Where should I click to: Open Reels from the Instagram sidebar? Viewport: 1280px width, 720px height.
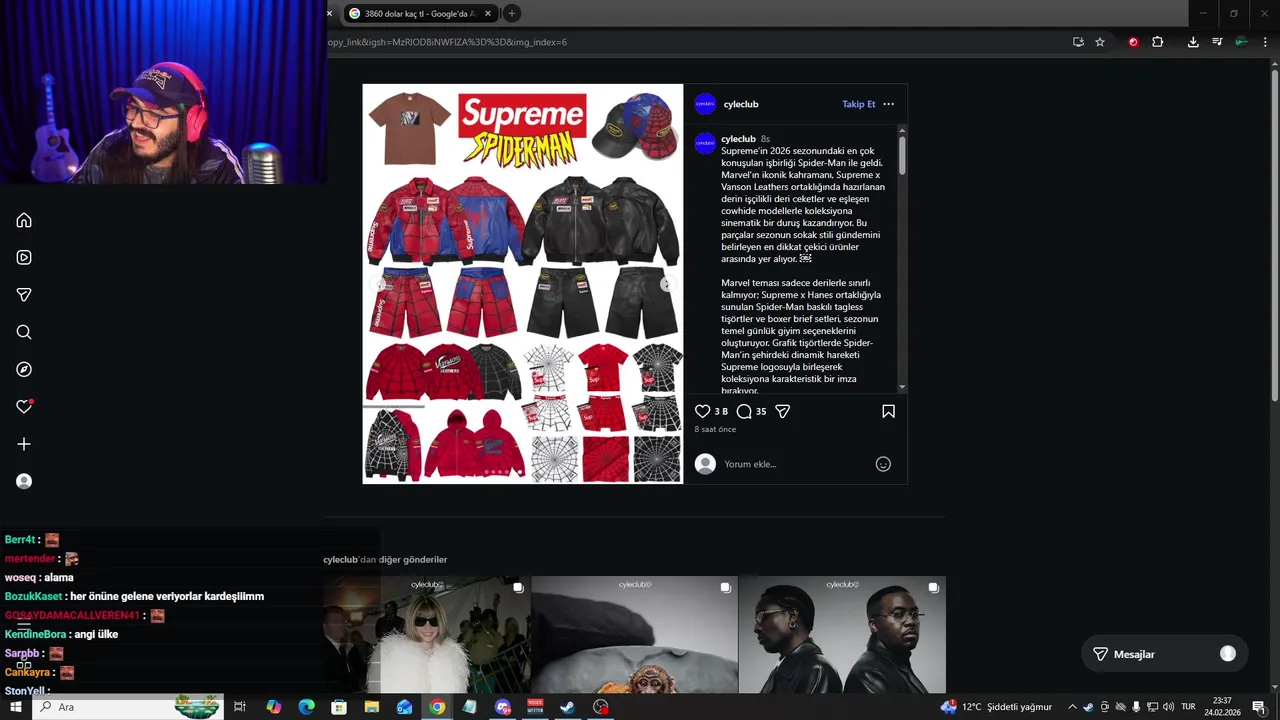pyautogui.click(x=24, y=257)
